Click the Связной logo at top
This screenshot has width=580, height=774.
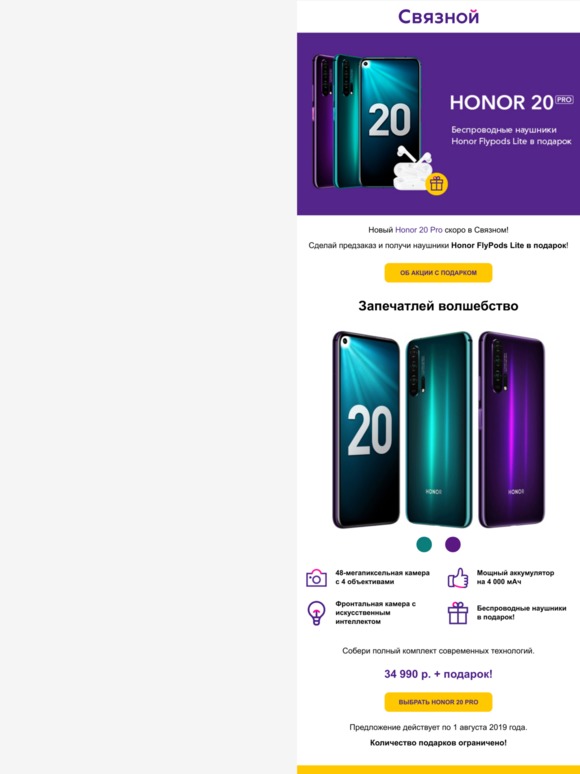[438, 17]
